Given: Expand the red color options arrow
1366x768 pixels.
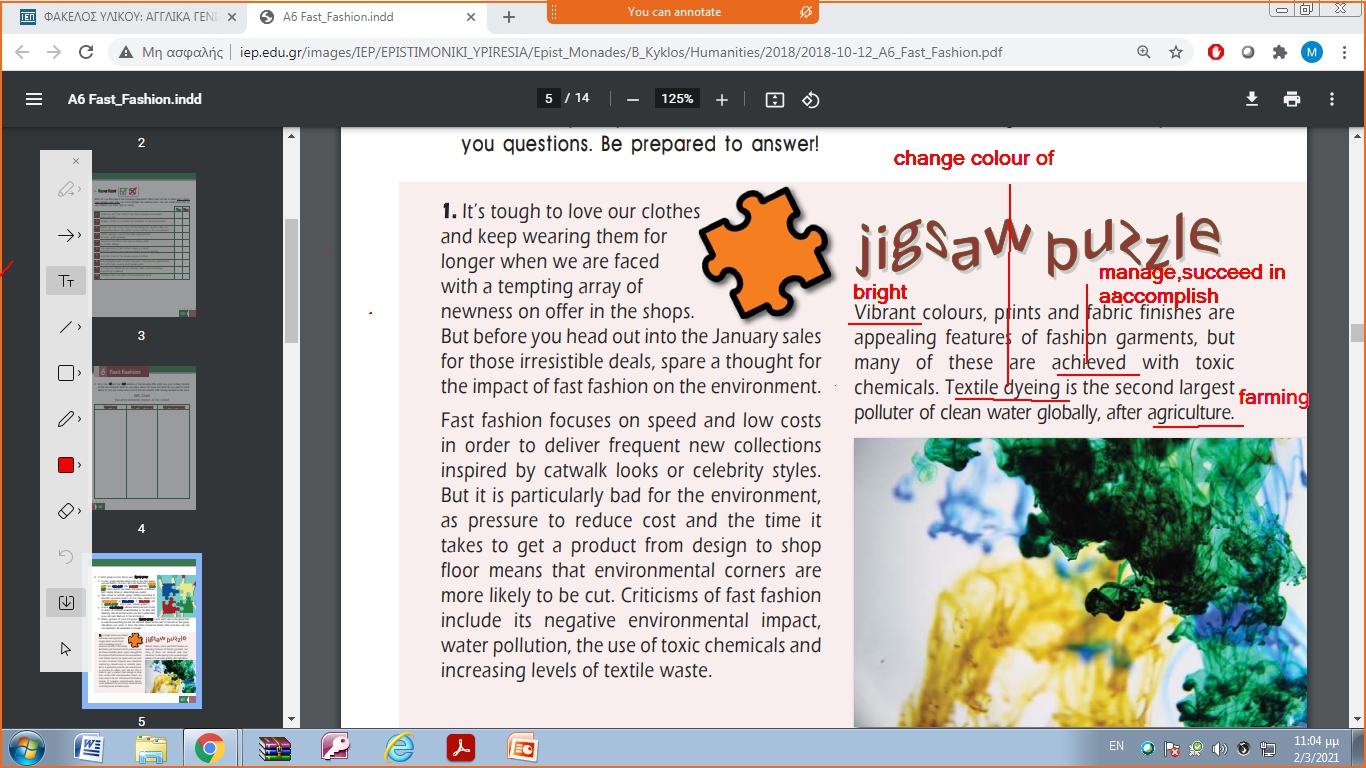Looking at the screenshot, I should pyautogui.click(x=79, y=465).
